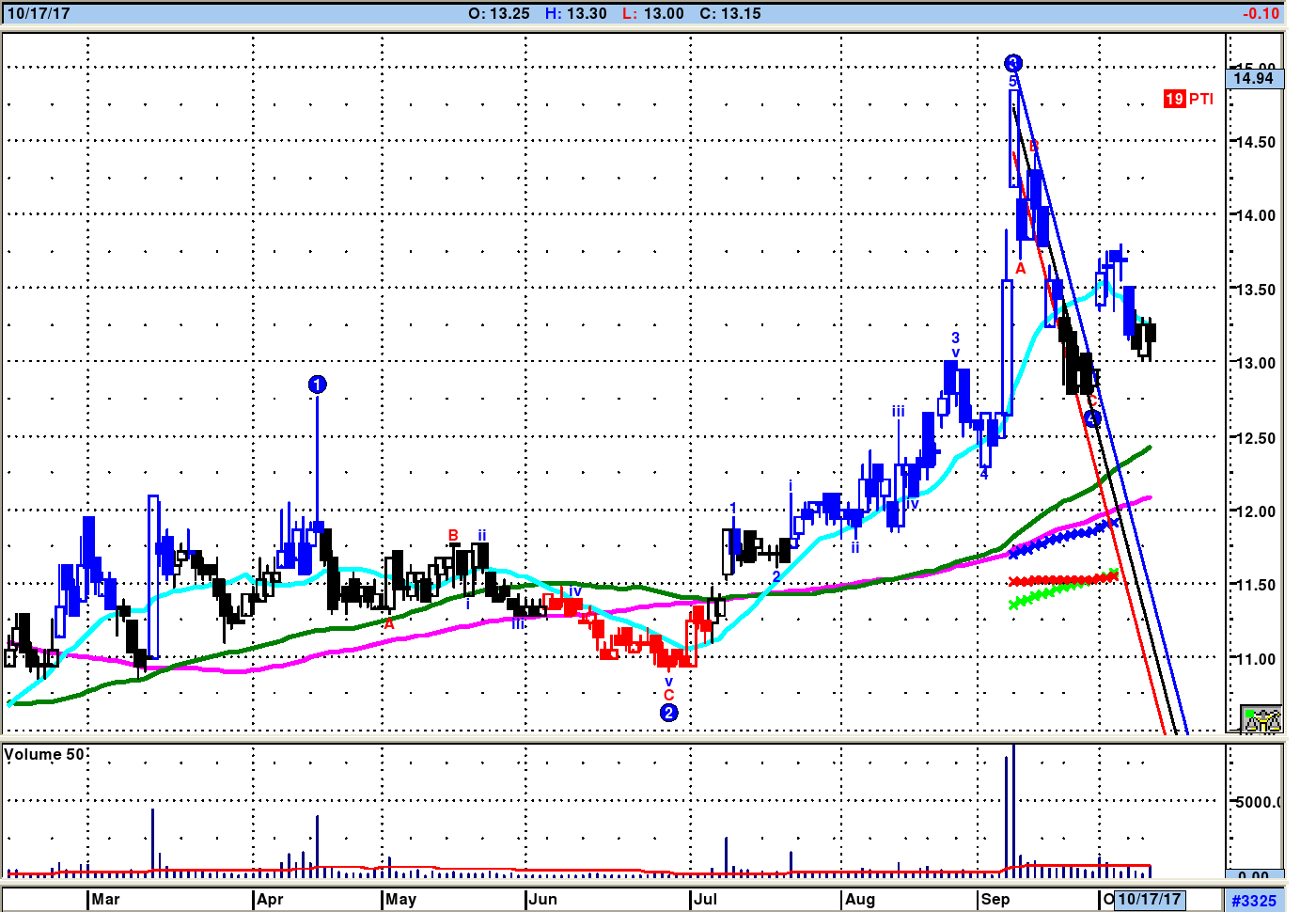The image size is (1316, 912).
Task: Click the -0.10 change value in the header
Action: pos(1261,13)
